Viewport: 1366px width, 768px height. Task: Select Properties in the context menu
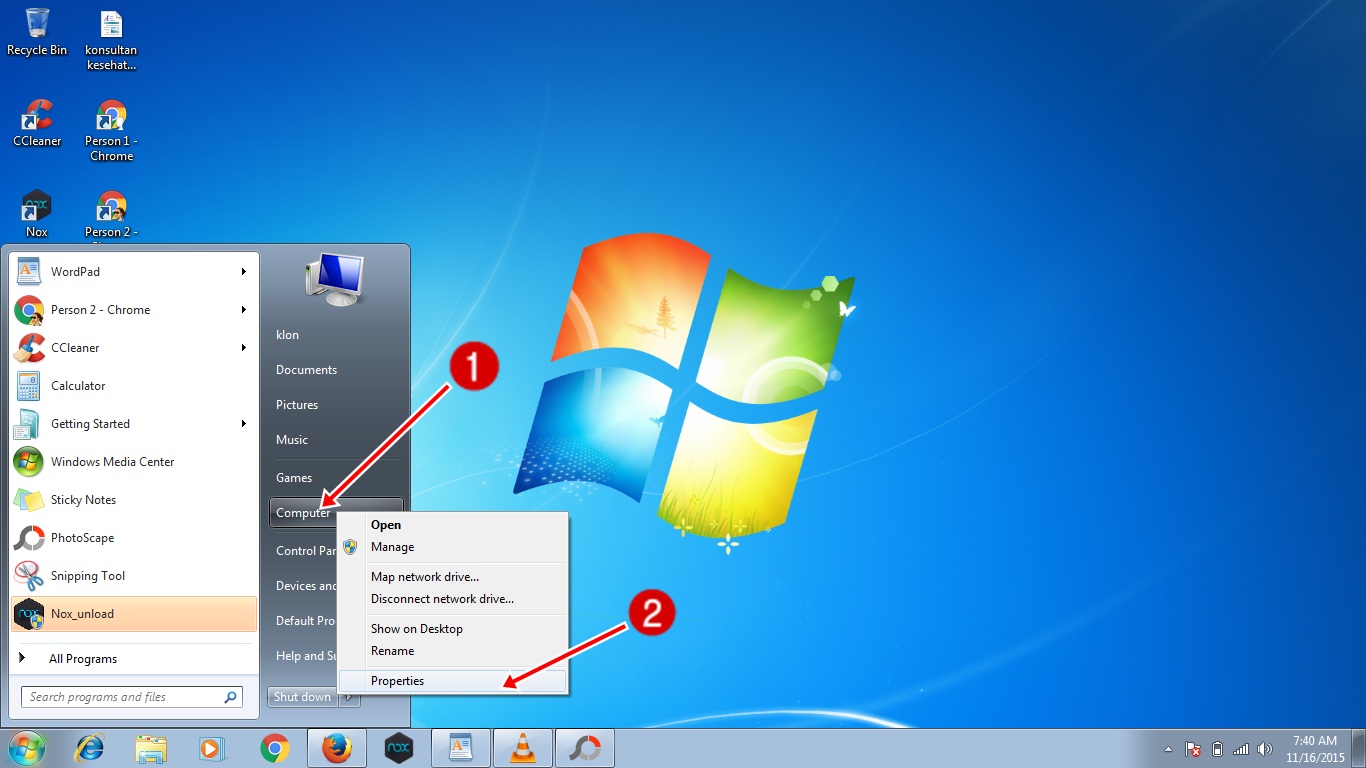pos(453,681)
